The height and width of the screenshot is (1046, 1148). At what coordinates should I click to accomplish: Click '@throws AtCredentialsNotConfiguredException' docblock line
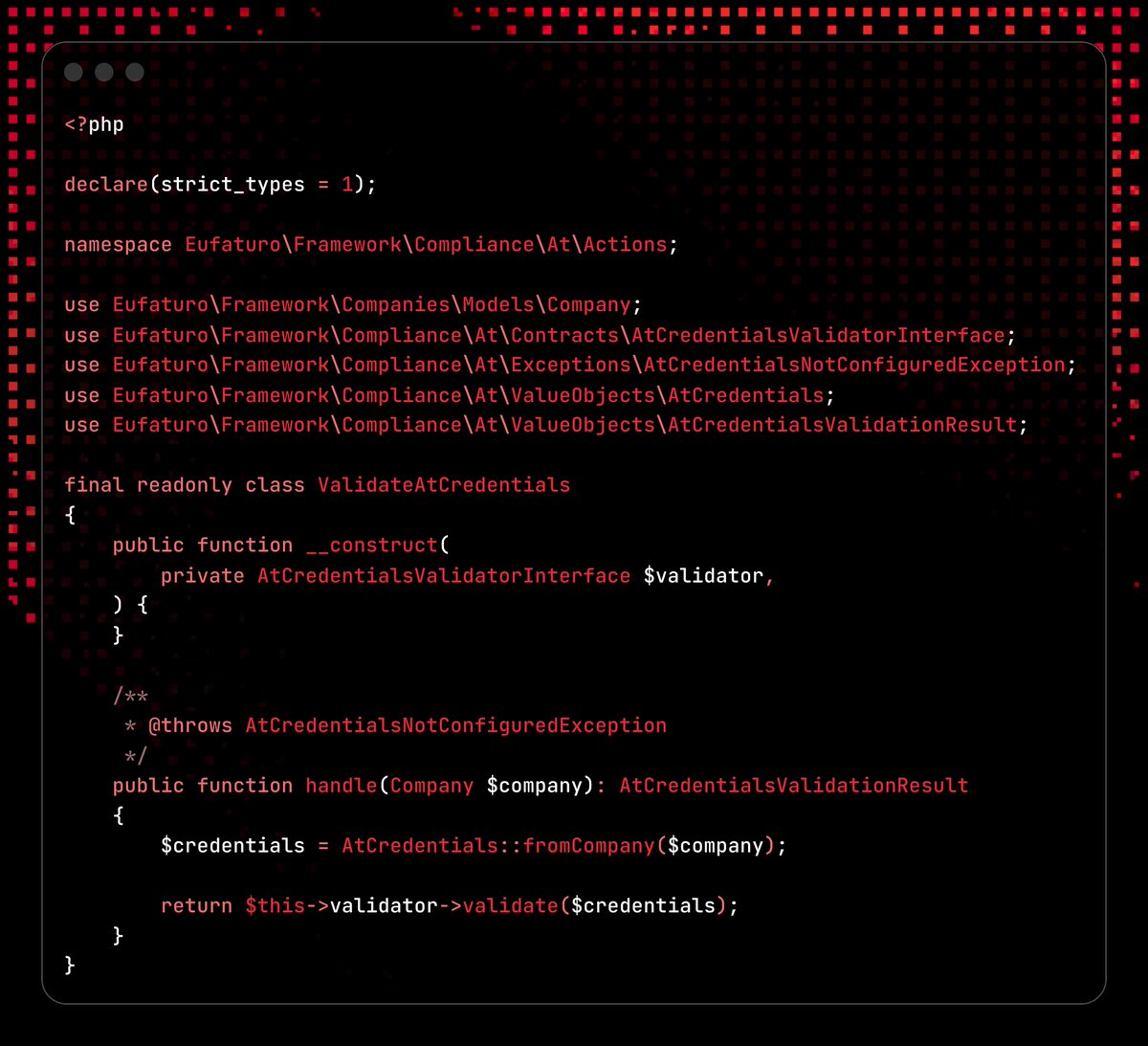tap(408, 725)
